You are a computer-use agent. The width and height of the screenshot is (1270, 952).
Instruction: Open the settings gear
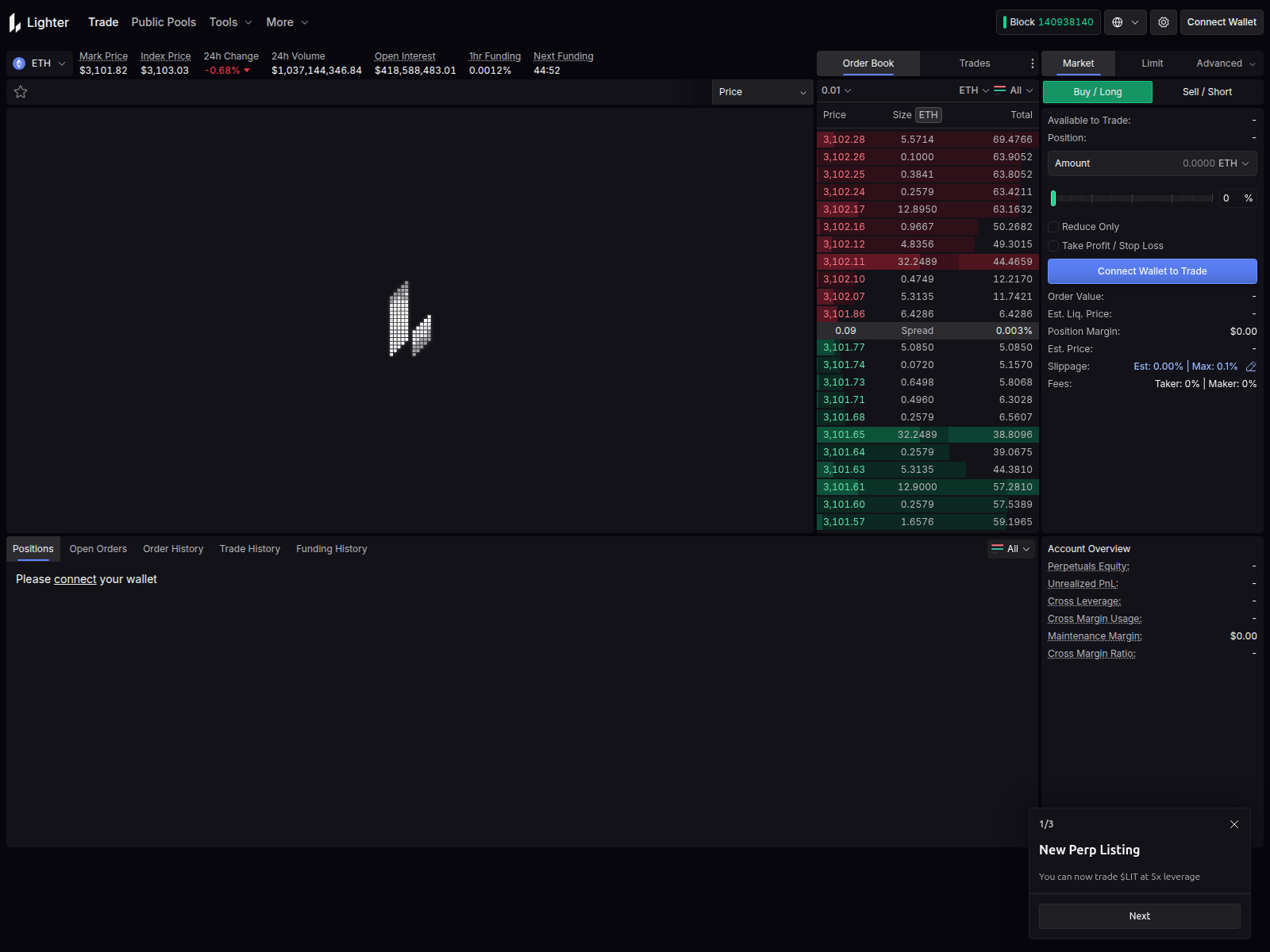(x=1163, y=22)
